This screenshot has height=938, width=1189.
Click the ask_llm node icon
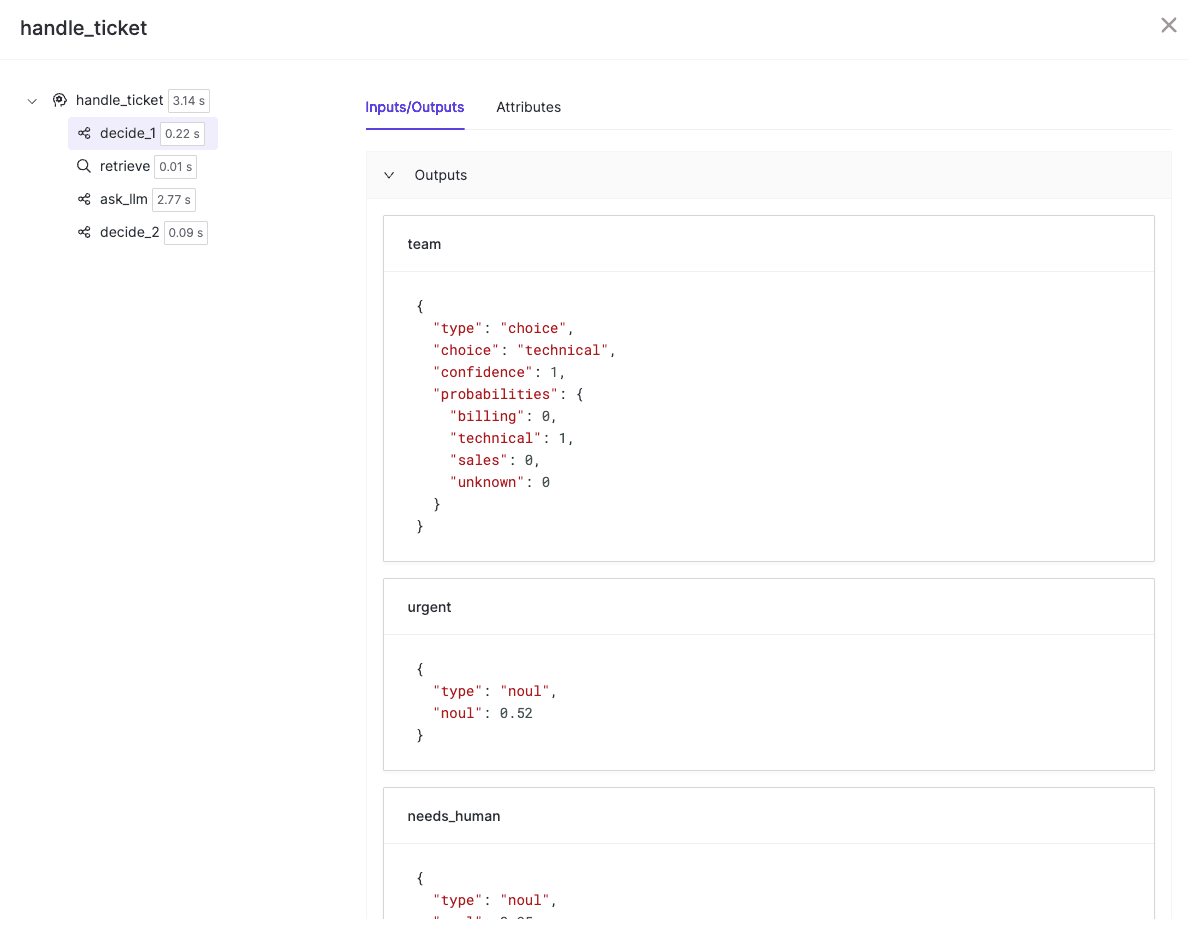click(x=84, y=199)
